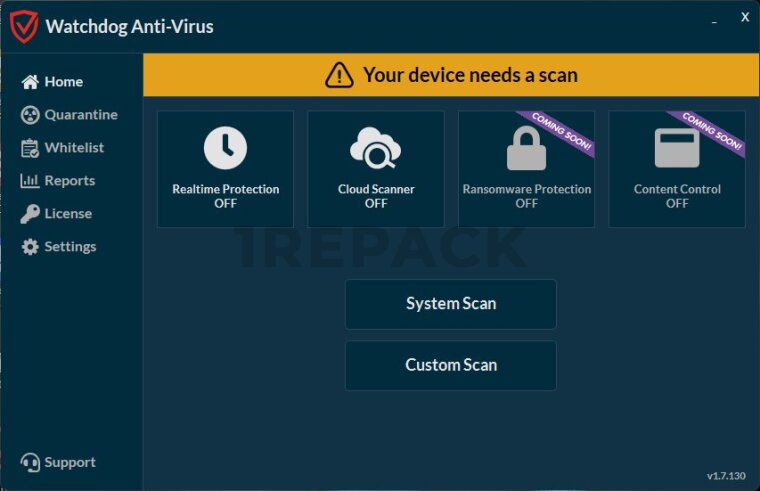760x491 pixels.
Task: Click the Home house icon in sidebar
Action: (30, 81)
